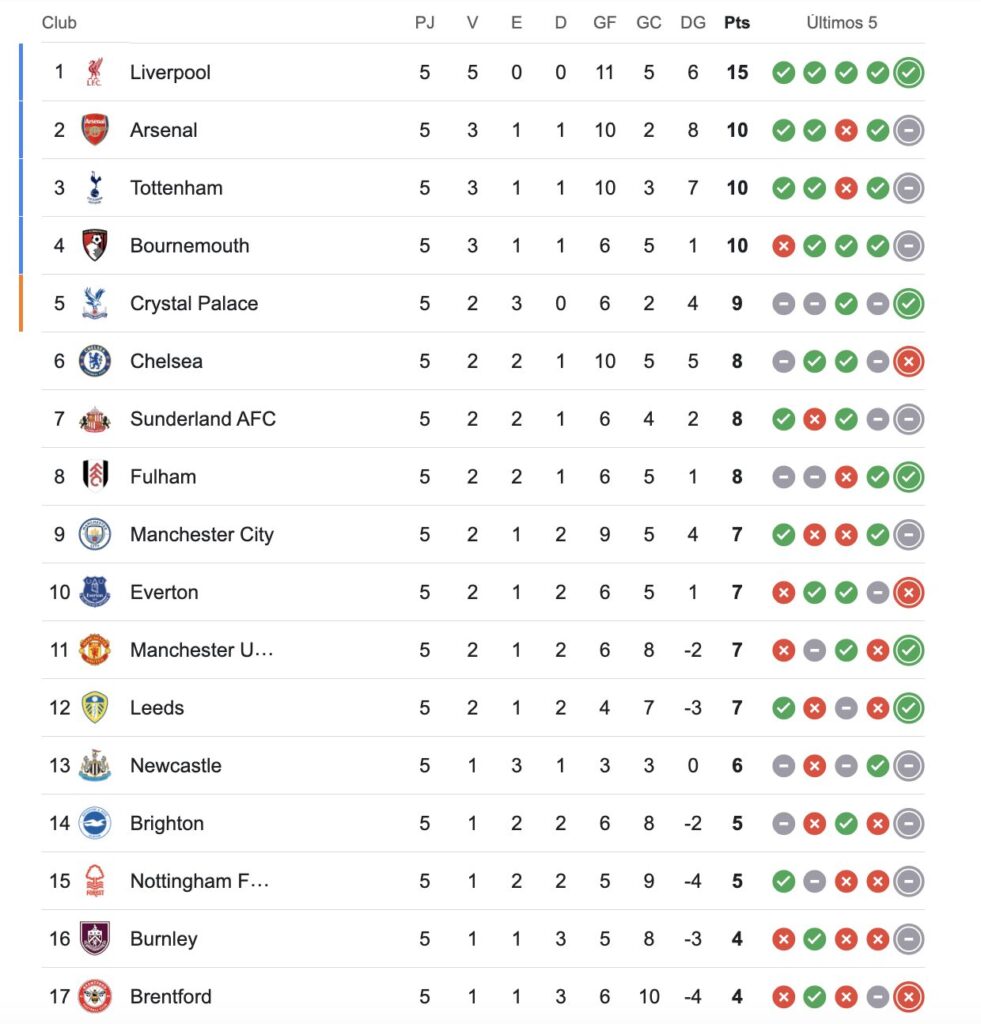The width and height of the screenshot is (981, 1024).
Task: Click Liverpool's most recent win indicator
Action: pyautogui.click(x=908, y=72)
